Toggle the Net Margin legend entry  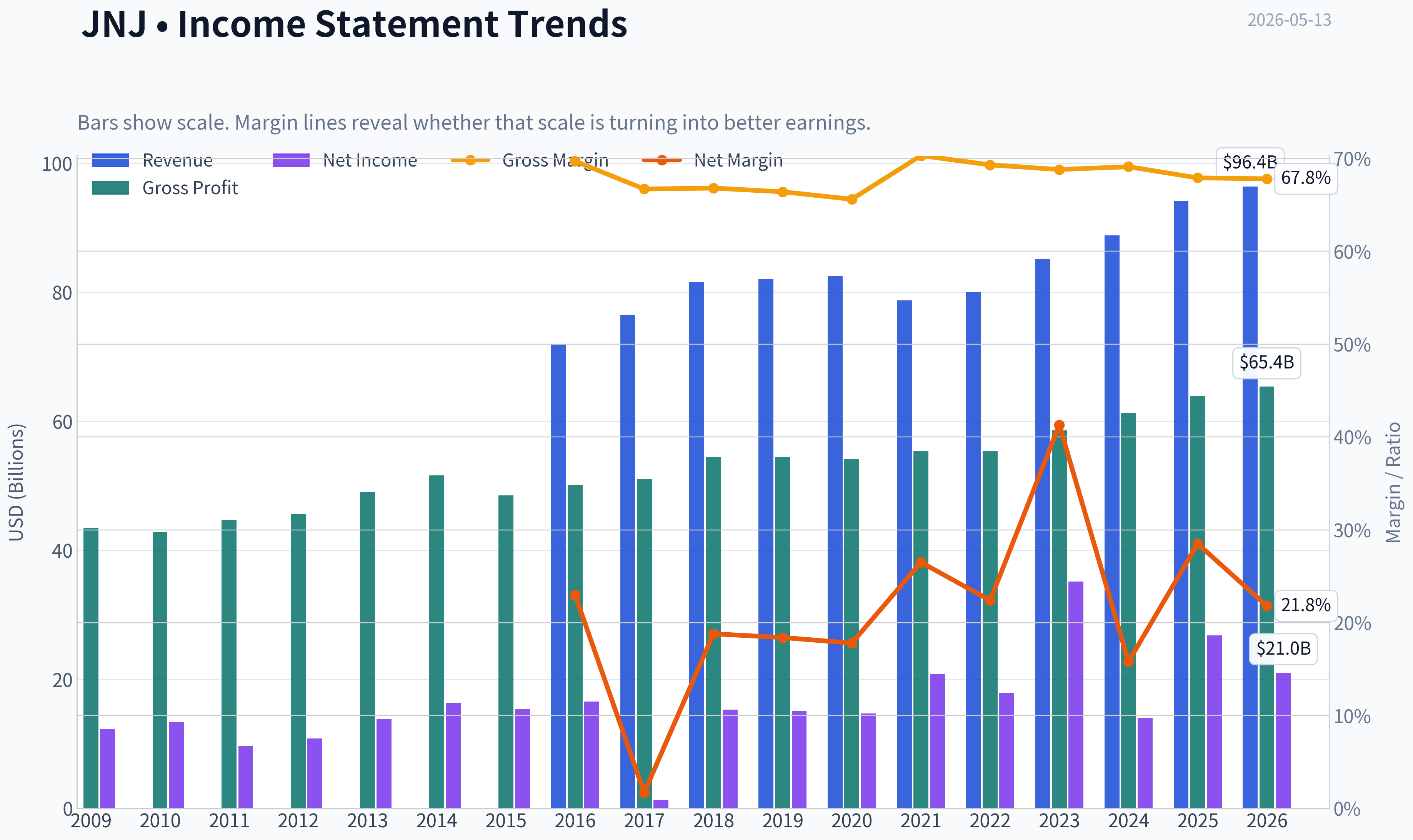[713, 161]
